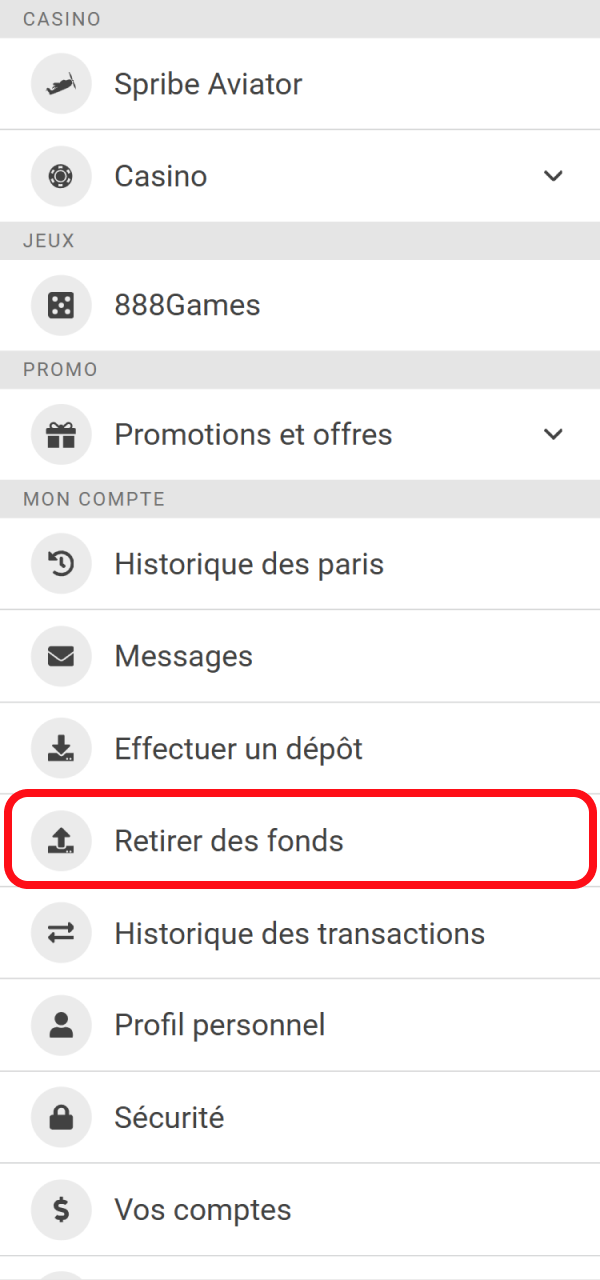Click the 888Games dice icon
The height and width of the screenshot is (1280, 600).
61,305
